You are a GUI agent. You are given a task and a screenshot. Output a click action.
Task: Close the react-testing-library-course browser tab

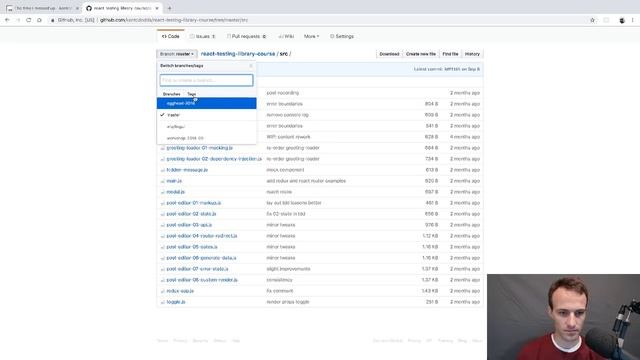[x=157, y=8]
